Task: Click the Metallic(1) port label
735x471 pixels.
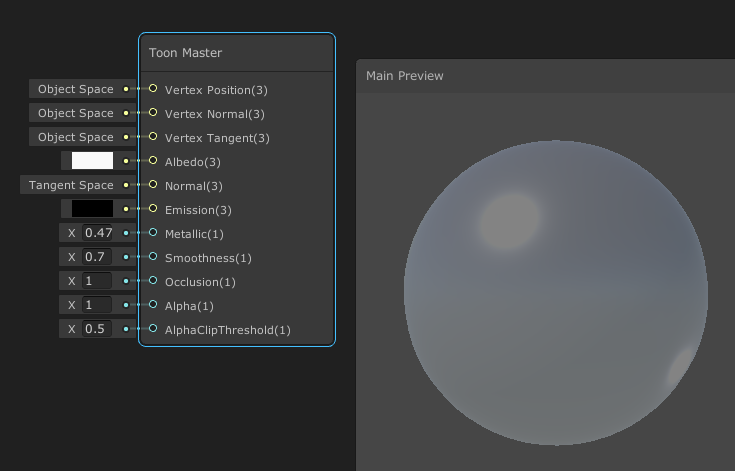Action: (x=194, y=234)
